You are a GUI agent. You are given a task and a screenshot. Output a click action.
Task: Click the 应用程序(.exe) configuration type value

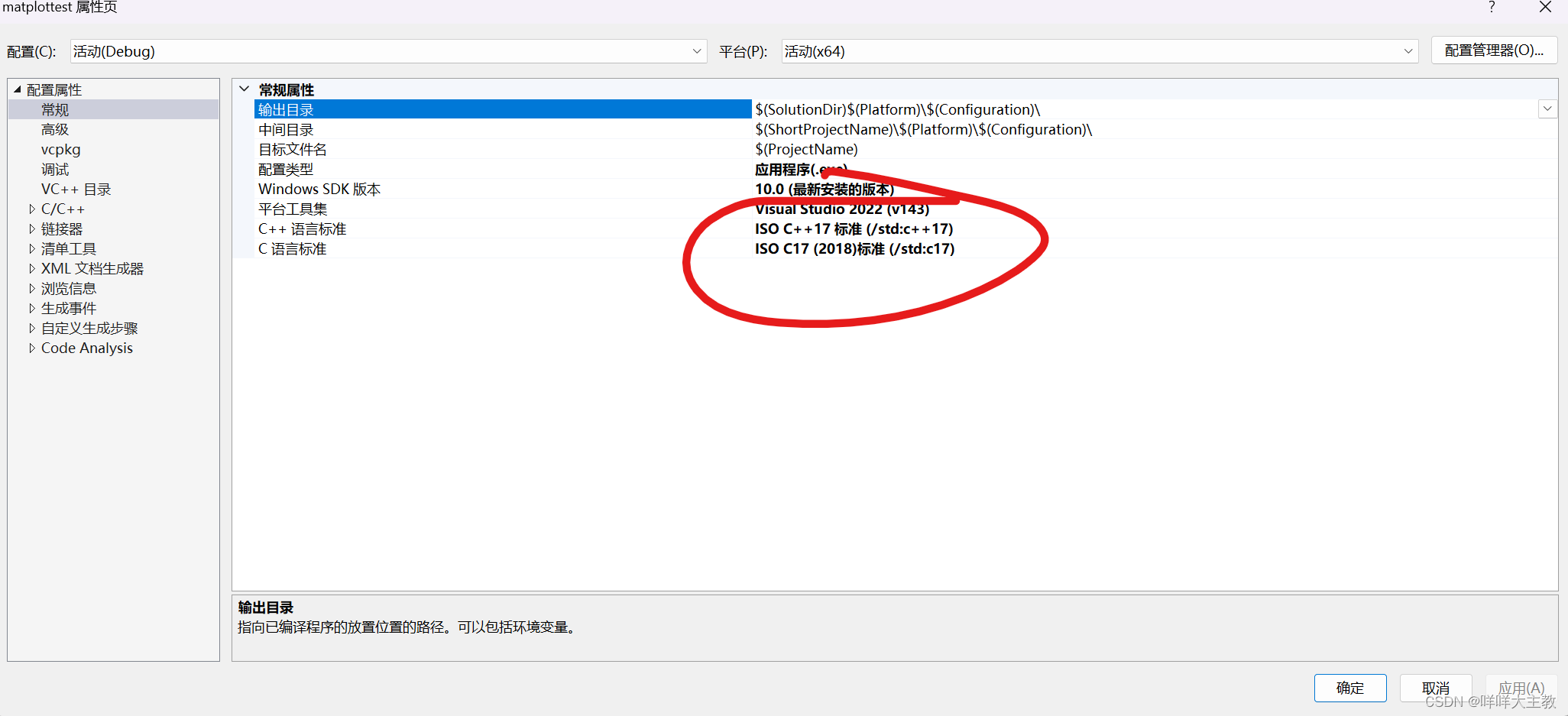click(x=801, y=169)
